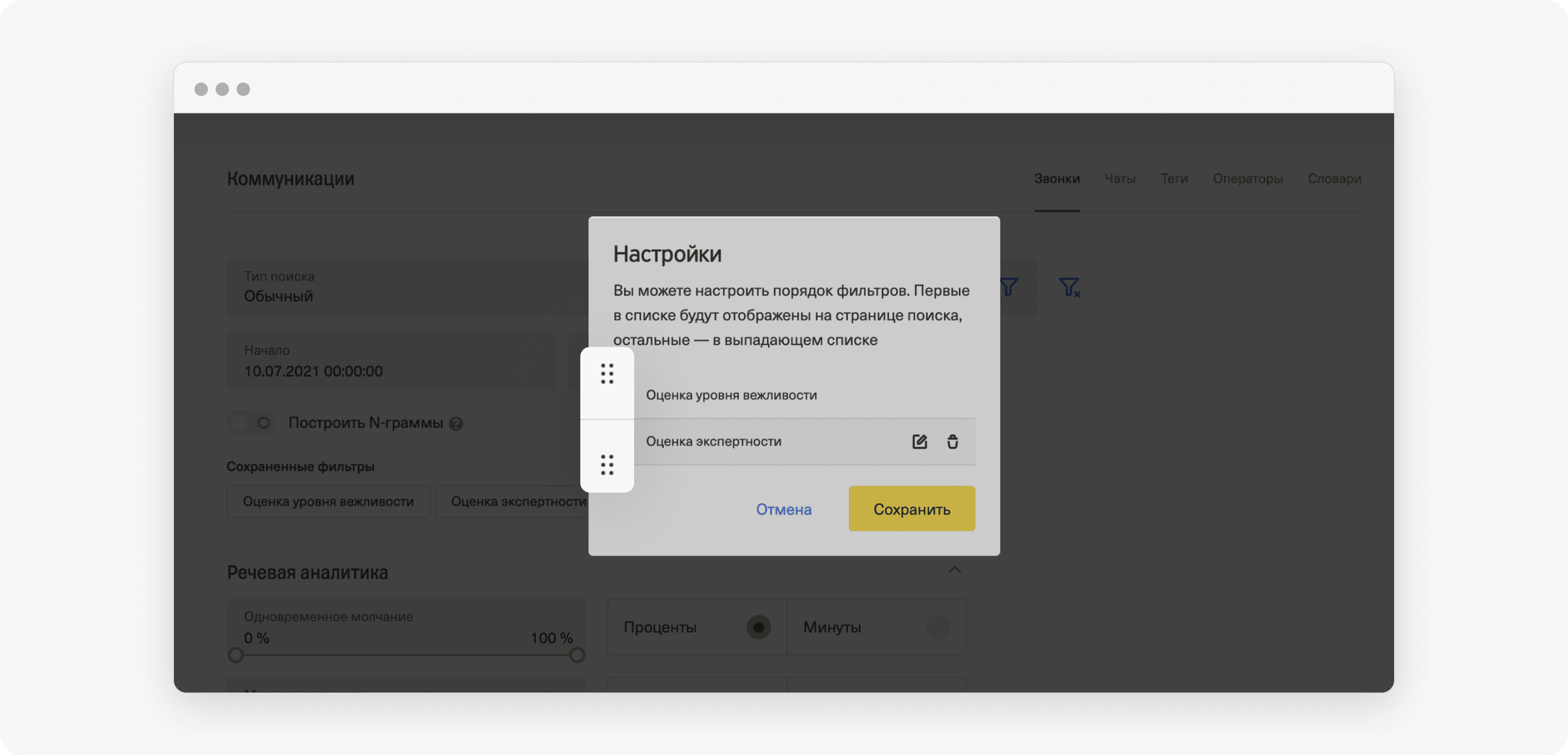The height and width of the screenshot is (755, 1568).
Task: Click the left handle of silence slider
Action: pyautogui.click(x=235, y=655)
